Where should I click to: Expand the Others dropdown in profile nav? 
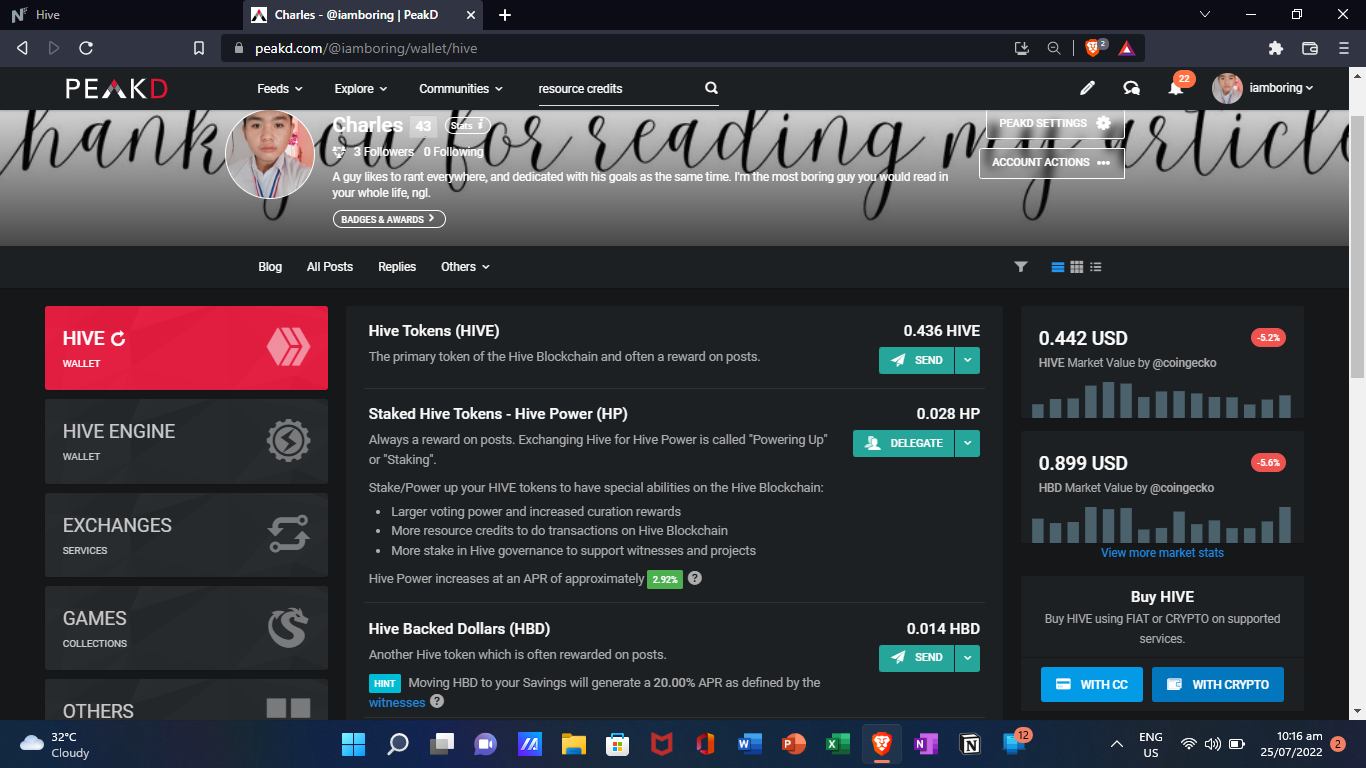click(466, 267)
